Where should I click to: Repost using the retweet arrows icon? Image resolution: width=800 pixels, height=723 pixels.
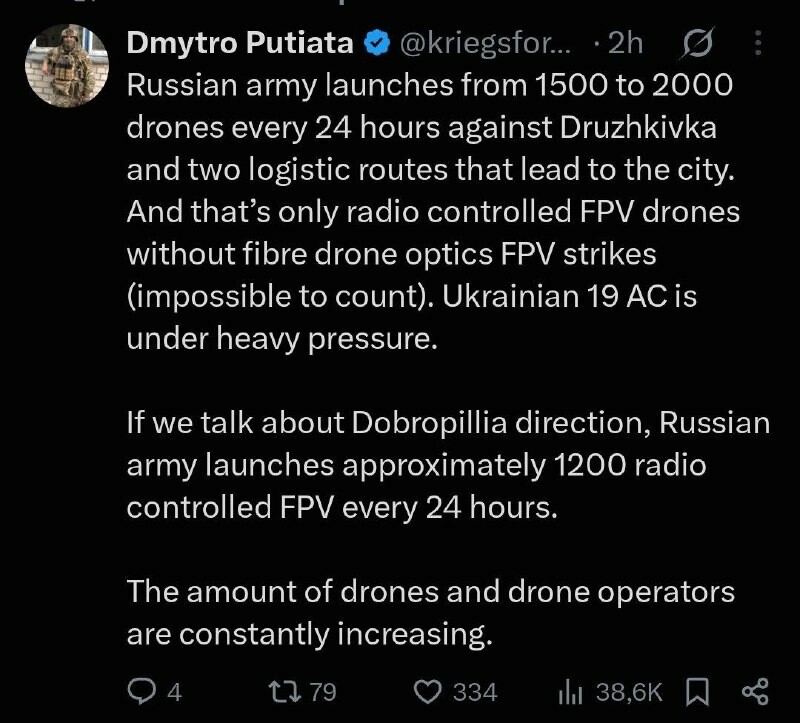(x=285, y=692)
